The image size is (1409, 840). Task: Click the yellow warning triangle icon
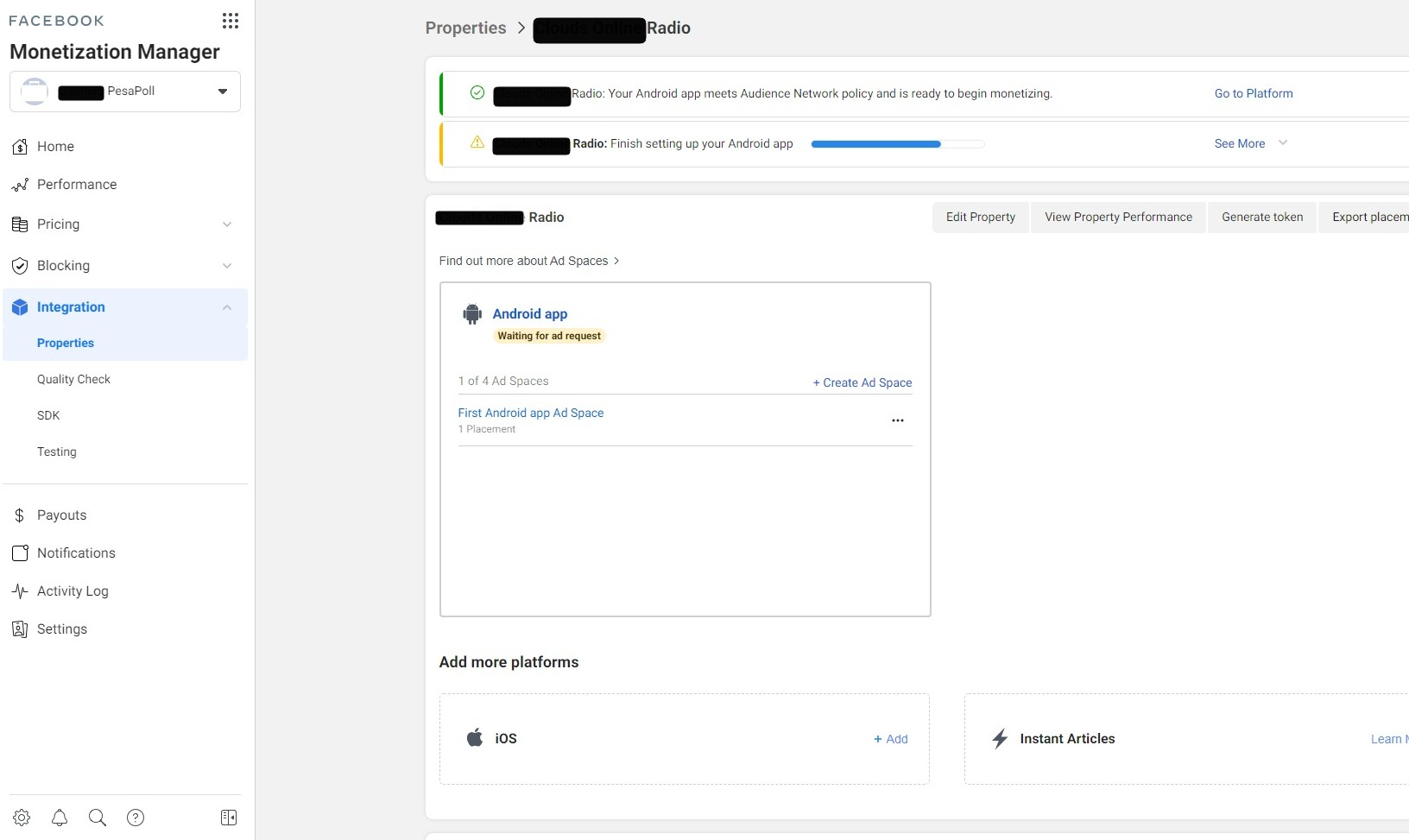477,142
